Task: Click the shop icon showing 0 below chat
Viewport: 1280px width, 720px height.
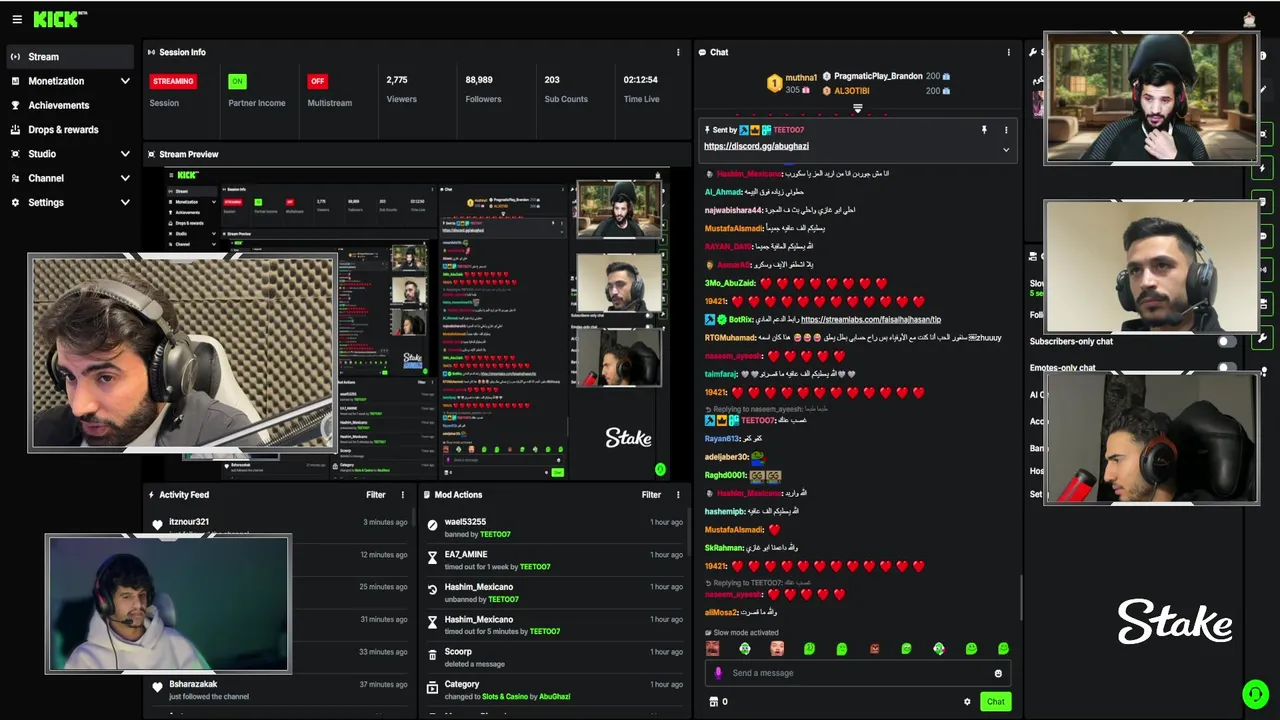Action: pyautogui.click(x=713, y=701)
